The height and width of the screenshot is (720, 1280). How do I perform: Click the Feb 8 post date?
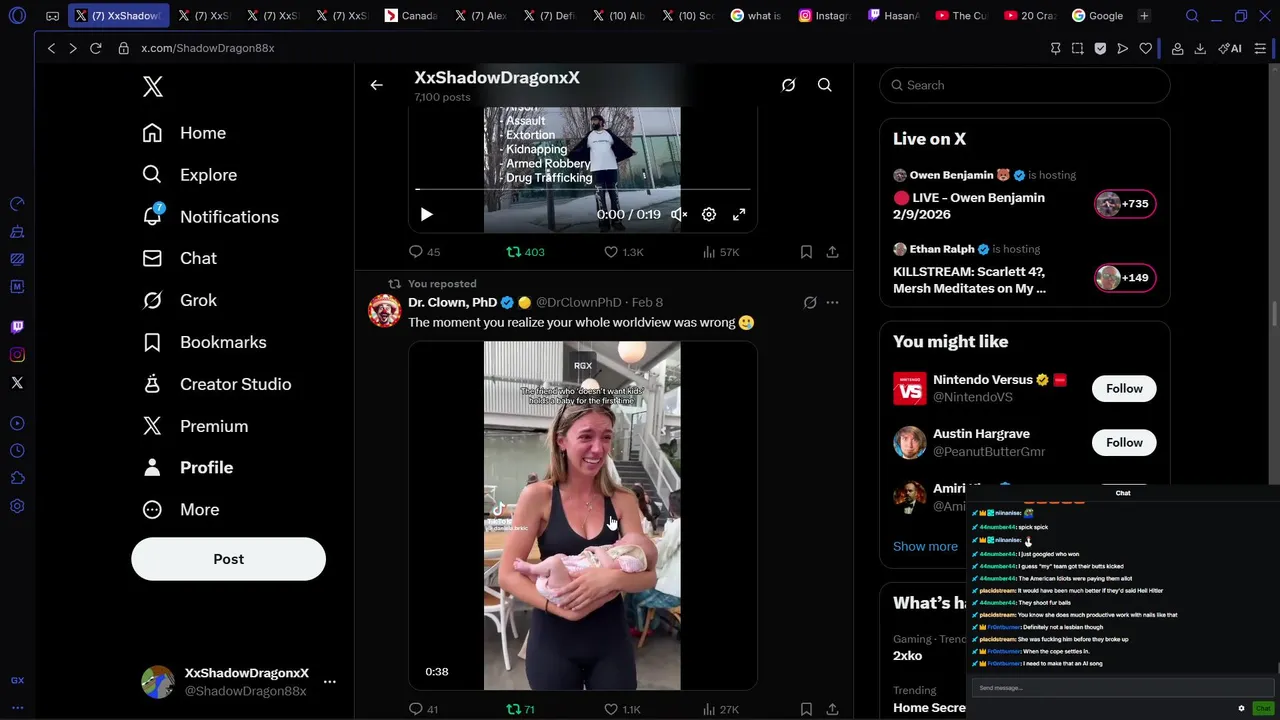point(647,302)
